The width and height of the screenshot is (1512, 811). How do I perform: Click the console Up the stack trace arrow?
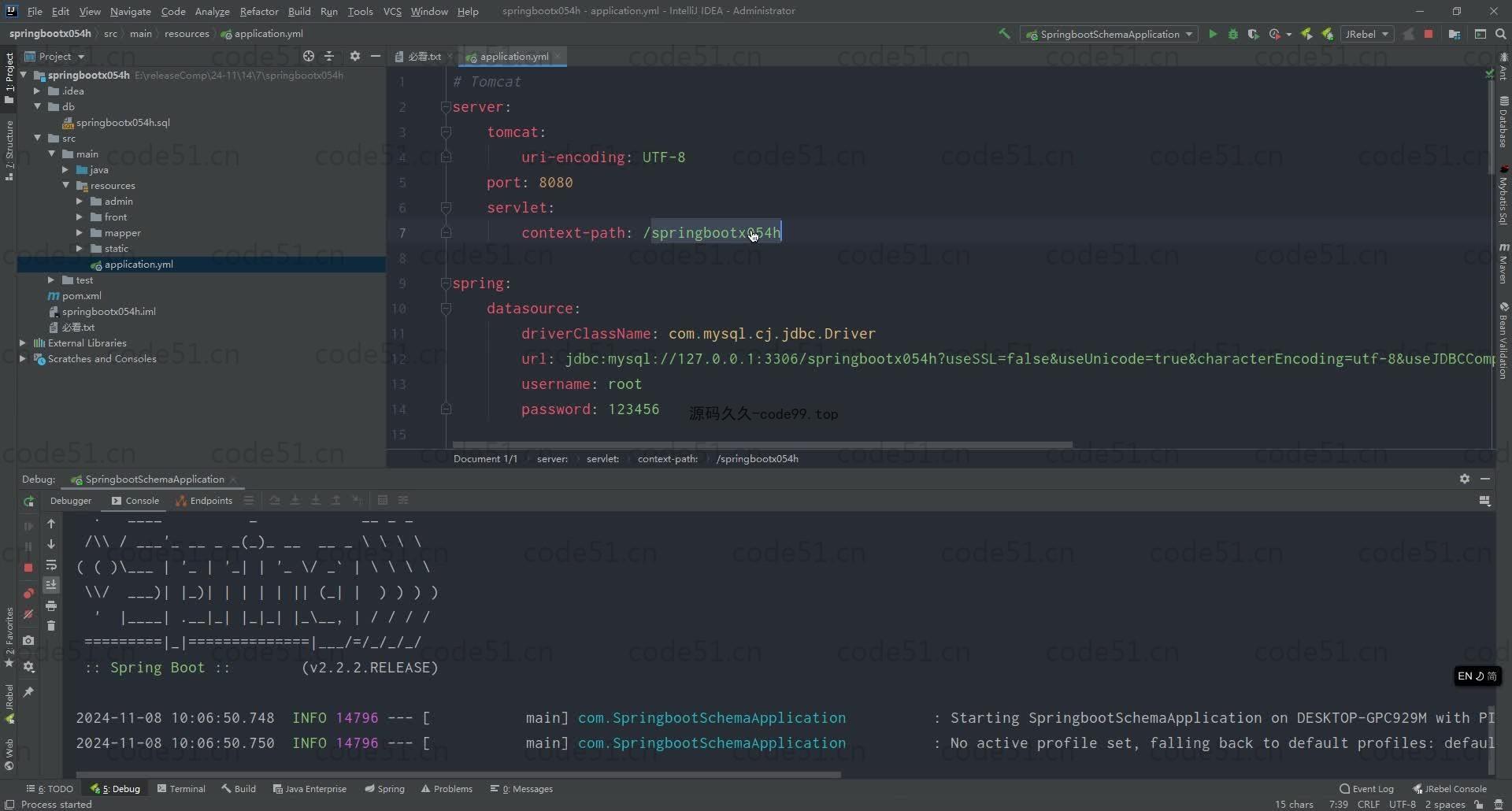pyautogui.click(x=51, y=524)
